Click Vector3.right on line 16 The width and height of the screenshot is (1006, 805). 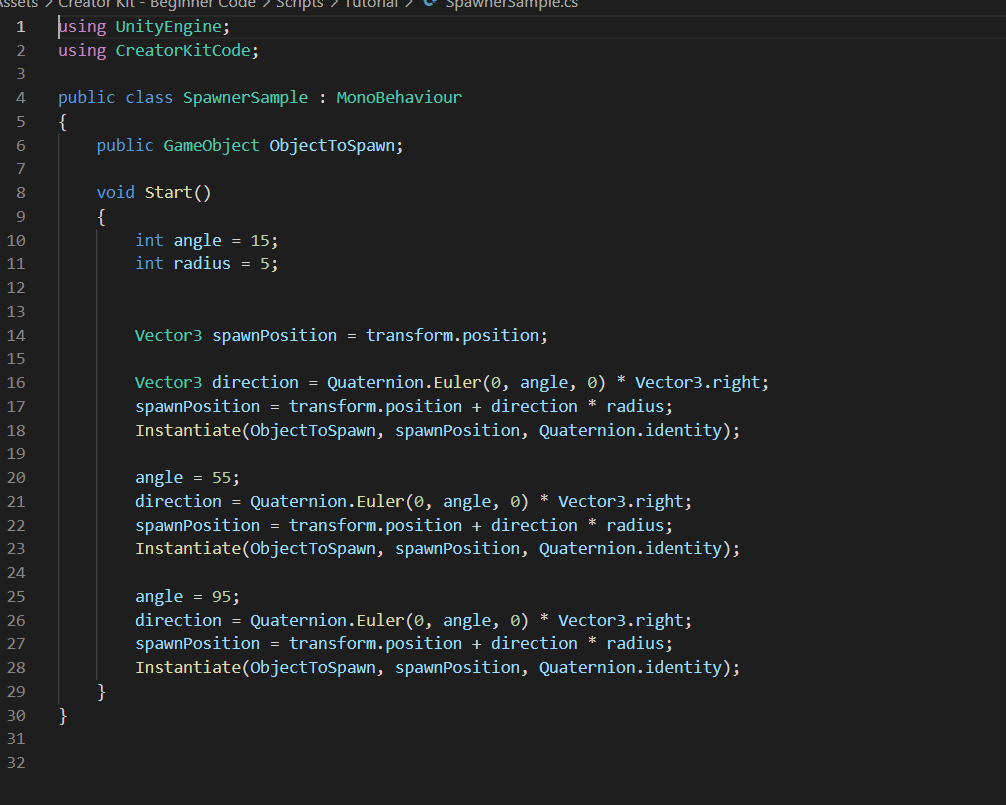697,382
